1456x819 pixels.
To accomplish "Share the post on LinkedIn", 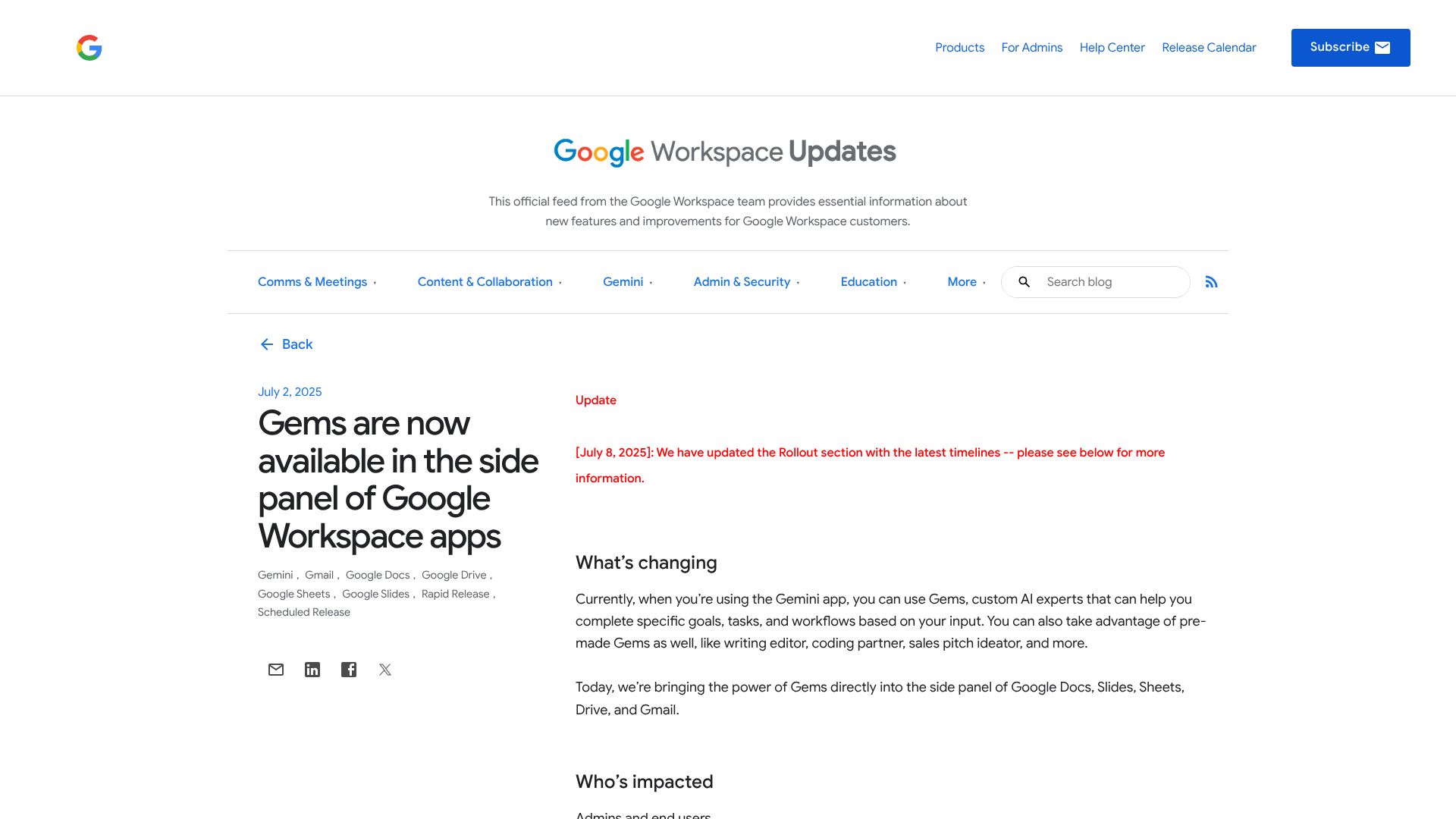I will [312, 670].
